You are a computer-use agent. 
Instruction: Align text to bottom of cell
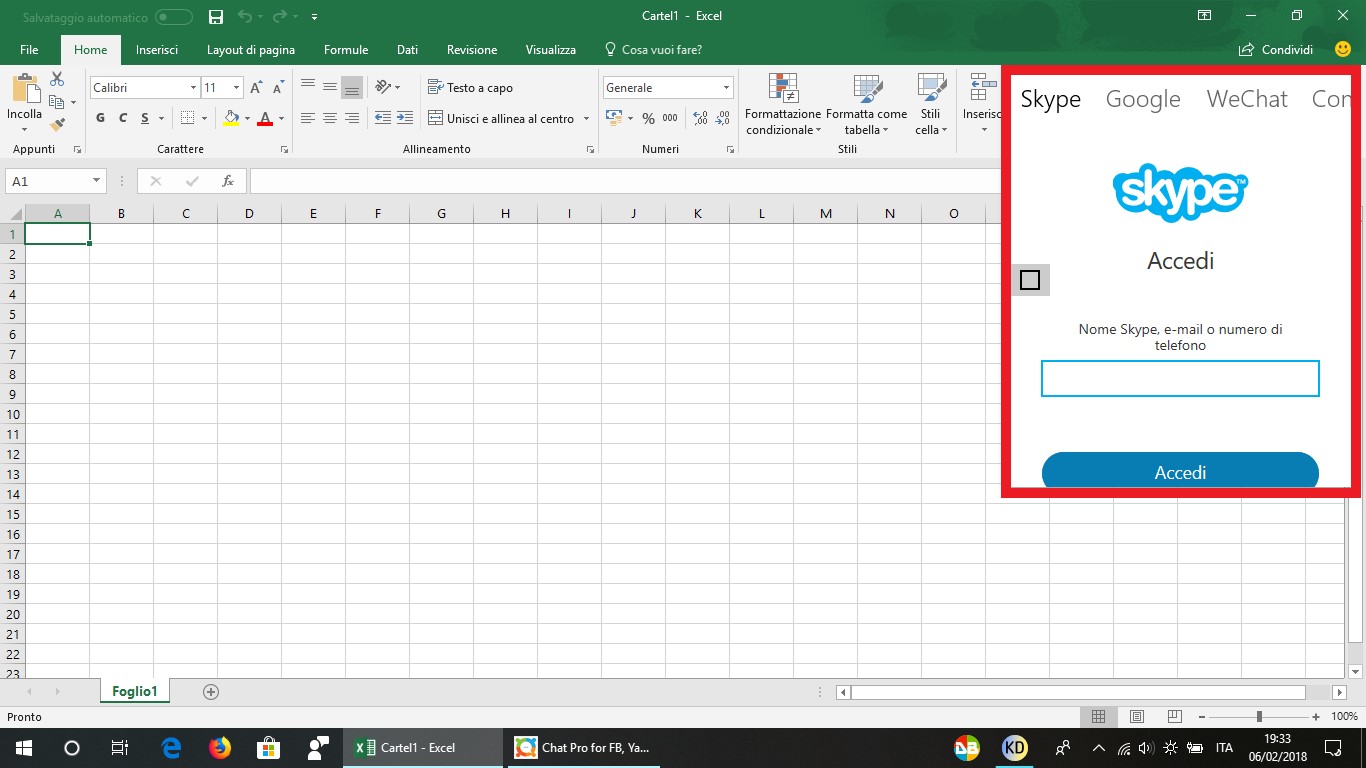coord(352,87)
